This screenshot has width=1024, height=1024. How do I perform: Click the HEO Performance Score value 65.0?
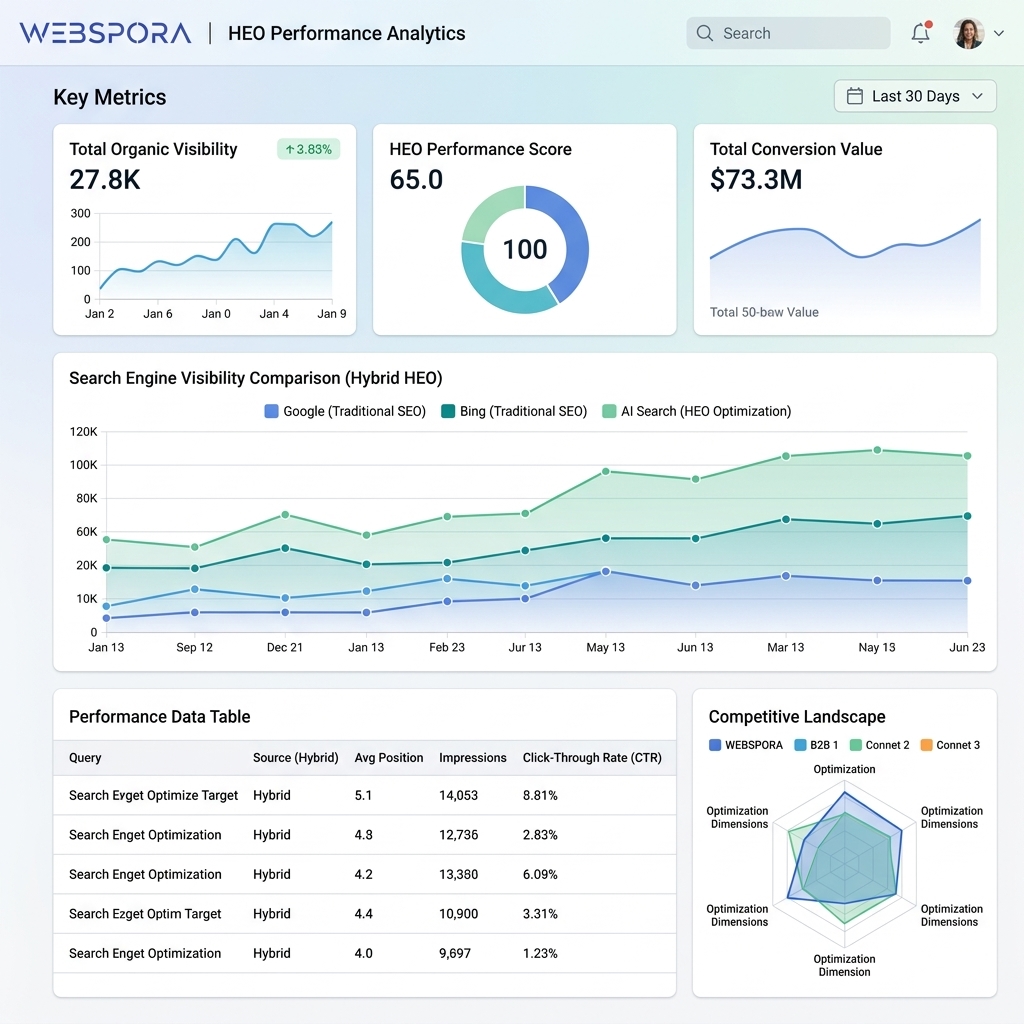pyautogui.click(x=416, y=180)
